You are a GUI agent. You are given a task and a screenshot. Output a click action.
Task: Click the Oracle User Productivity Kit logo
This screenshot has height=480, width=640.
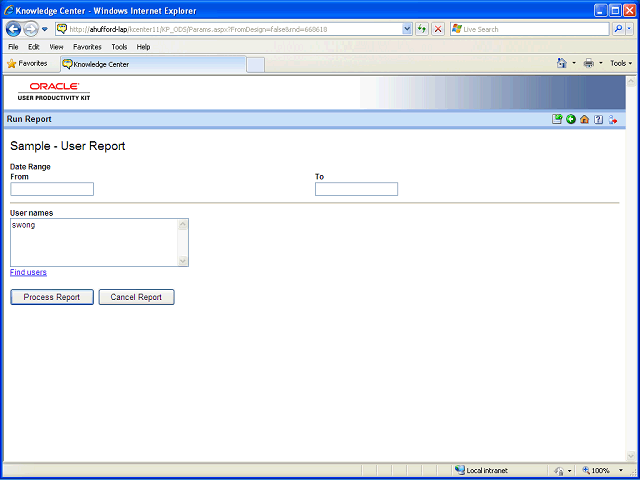point(54,91)
